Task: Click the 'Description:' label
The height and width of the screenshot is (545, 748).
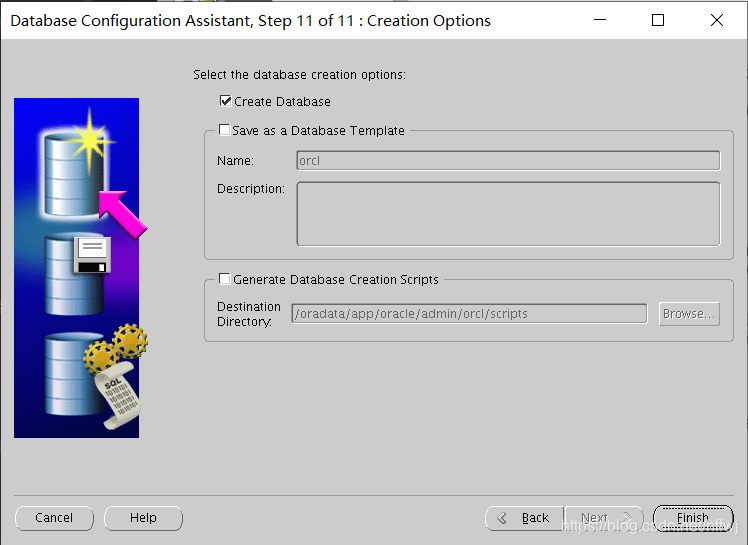Action: [250, 189]
